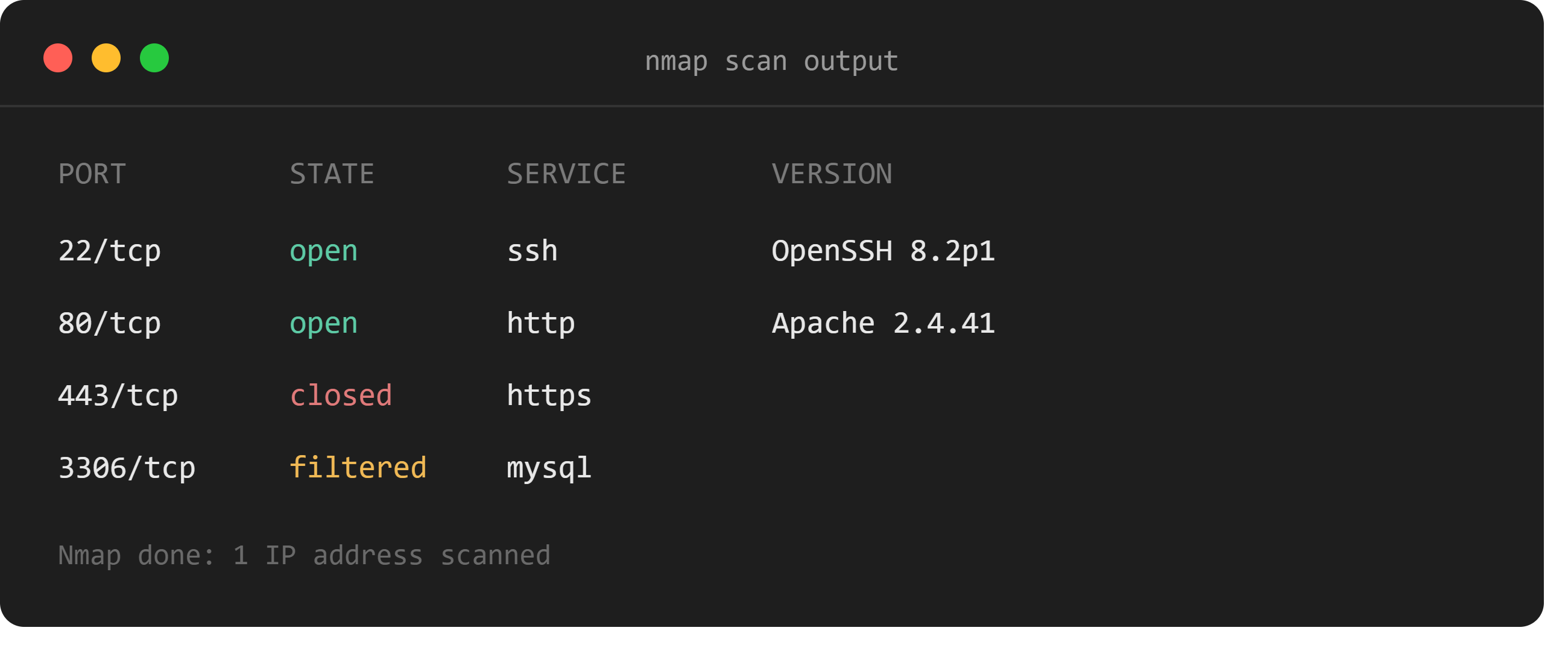Select the 3306/tcp port entry
This screenshot has height=651, width=1568.
(x=127, y=468)
